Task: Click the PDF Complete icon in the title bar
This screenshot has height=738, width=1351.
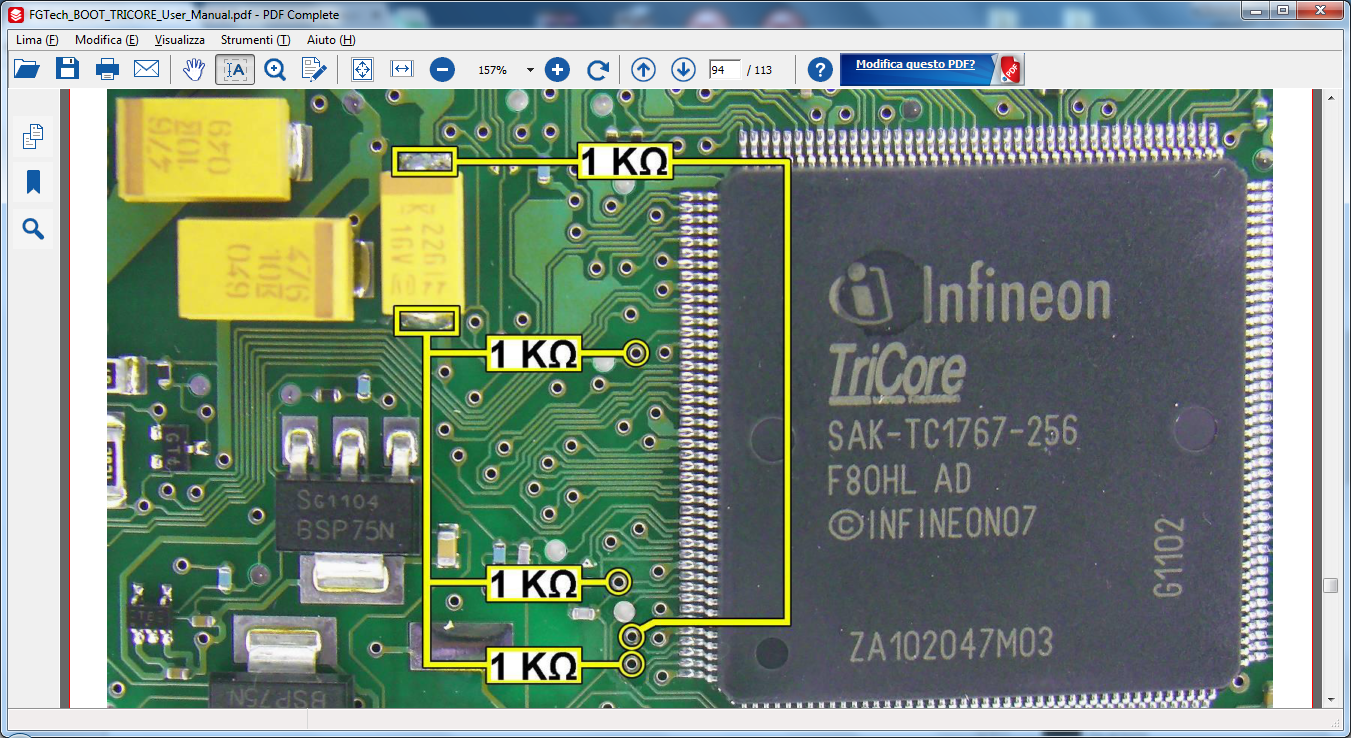Action: coord(14,14)
